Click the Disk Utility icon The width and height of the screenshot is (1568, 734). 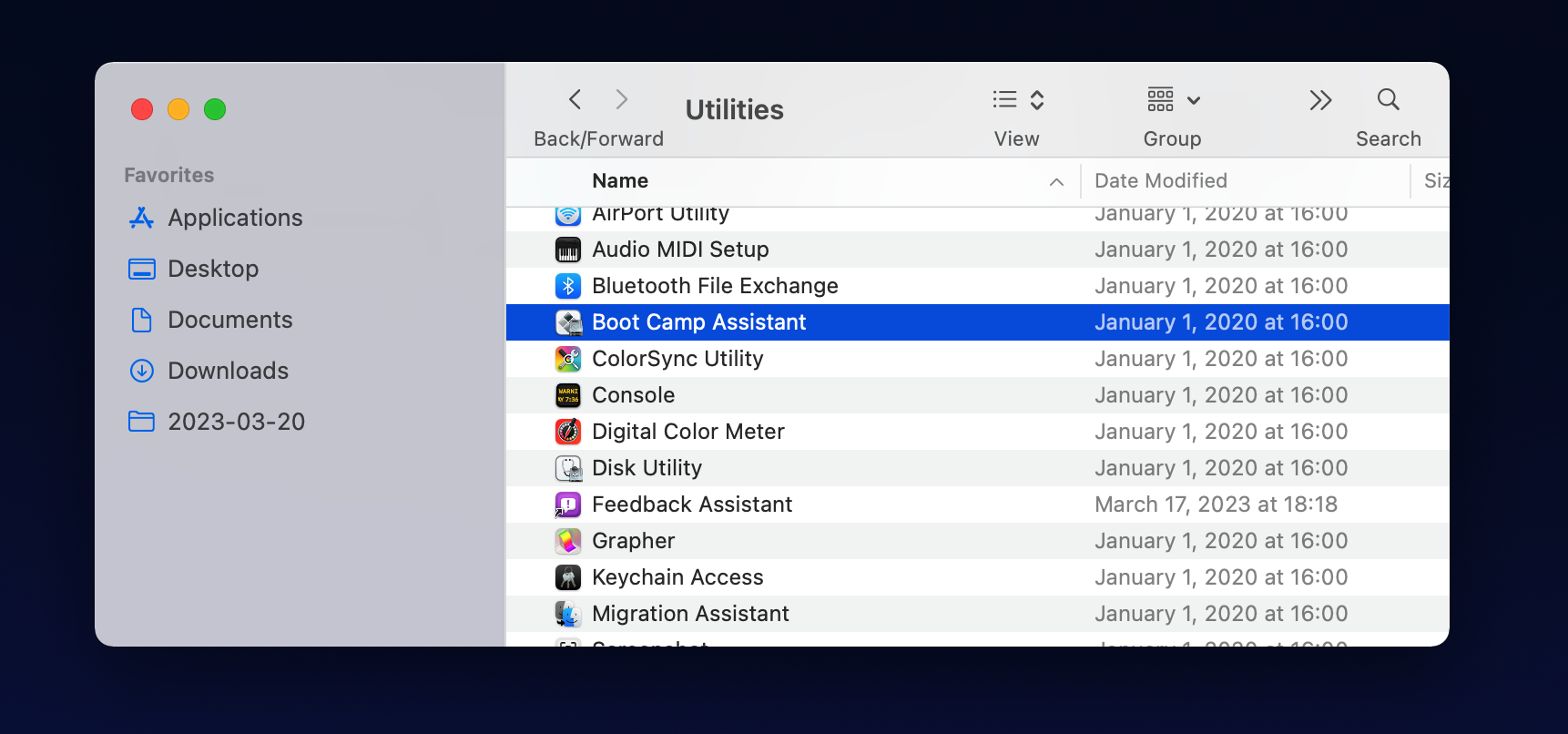(568, 468)
